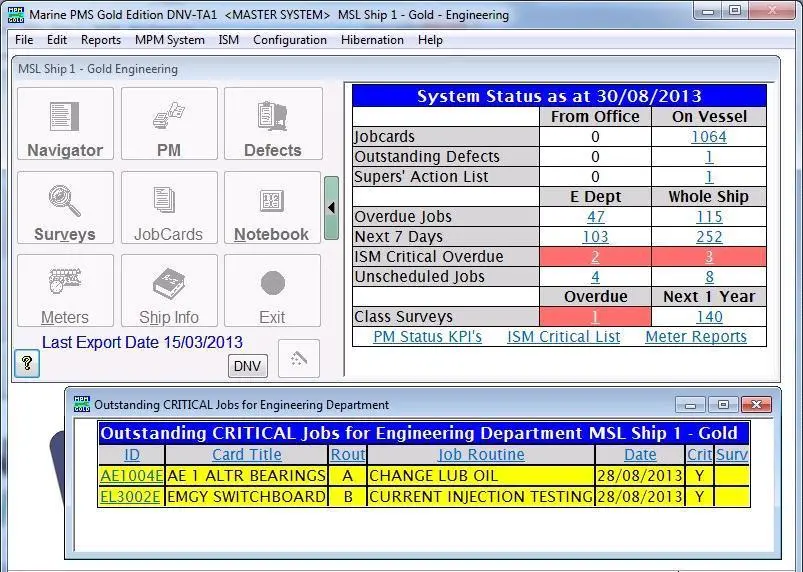Sort critical jobs by Surv column

(x=732, y=454)
